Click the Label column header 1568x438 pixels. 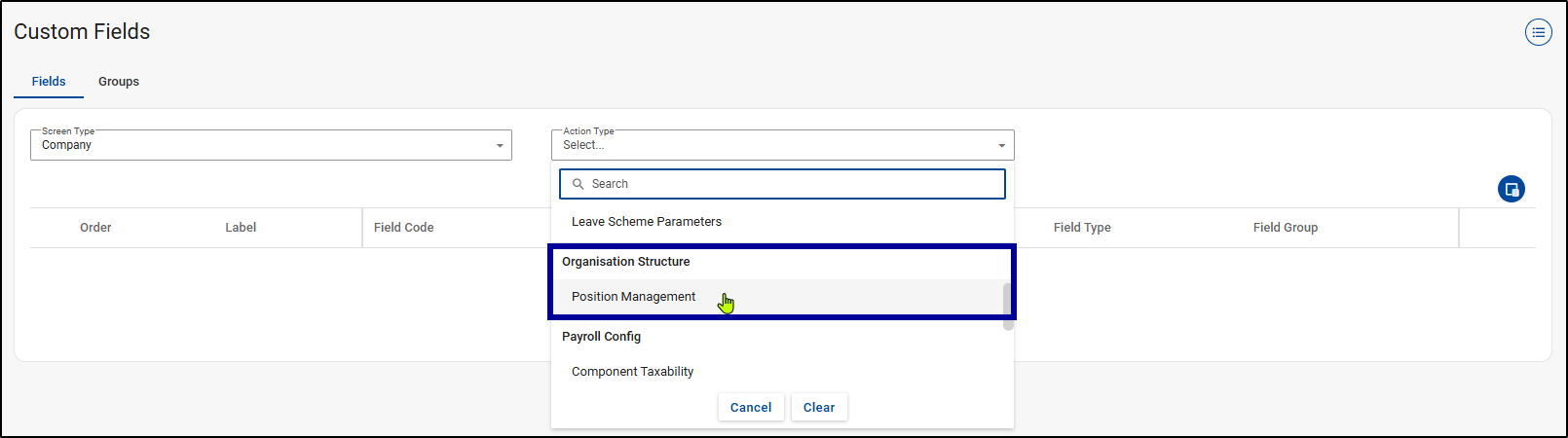241,228
